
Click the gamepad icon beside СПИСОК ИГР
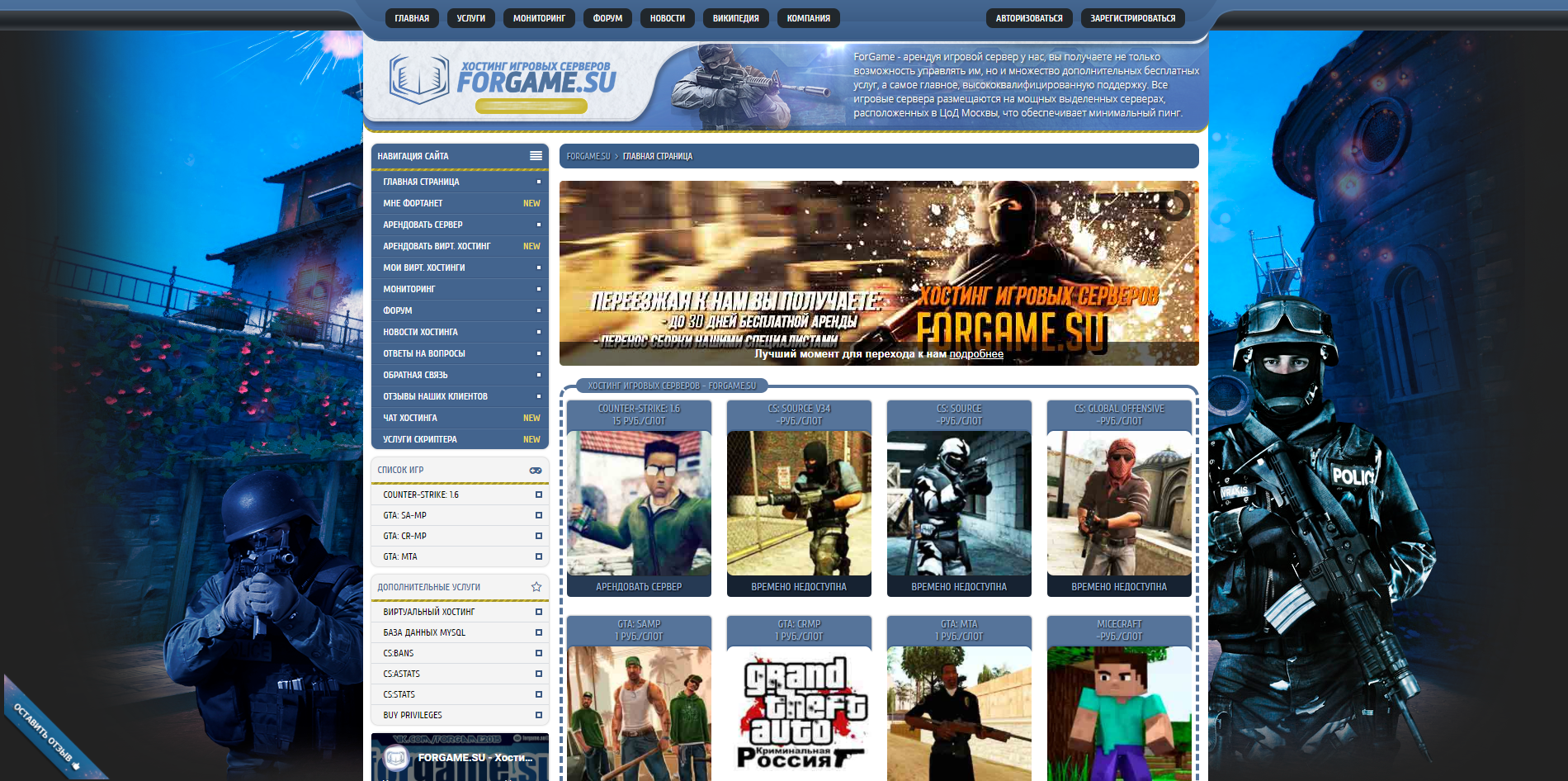point(536,471)
